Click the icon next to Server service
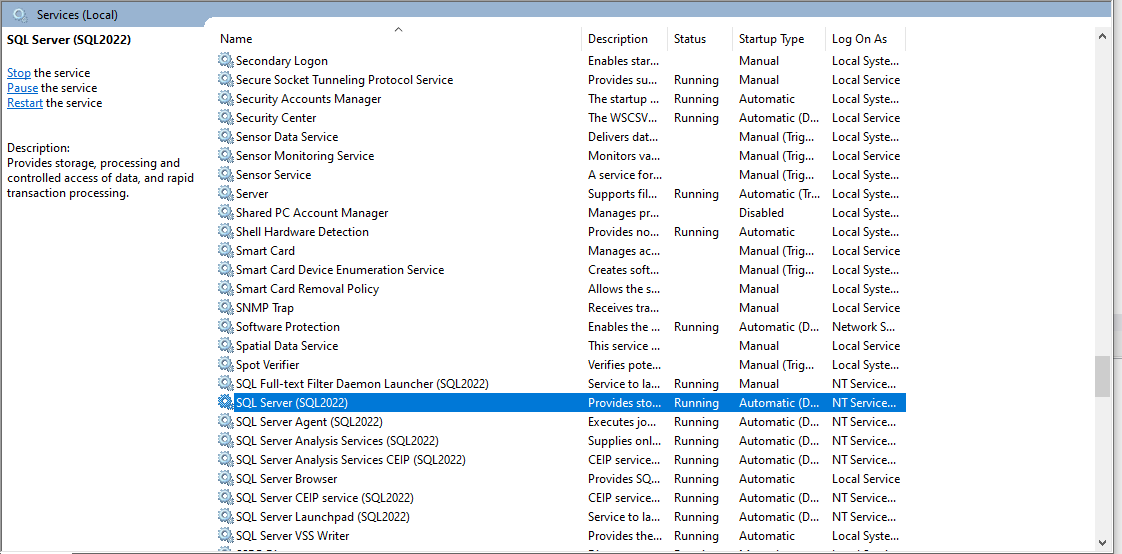Viewport: 1122px width, 554px height. click(225, 194)
